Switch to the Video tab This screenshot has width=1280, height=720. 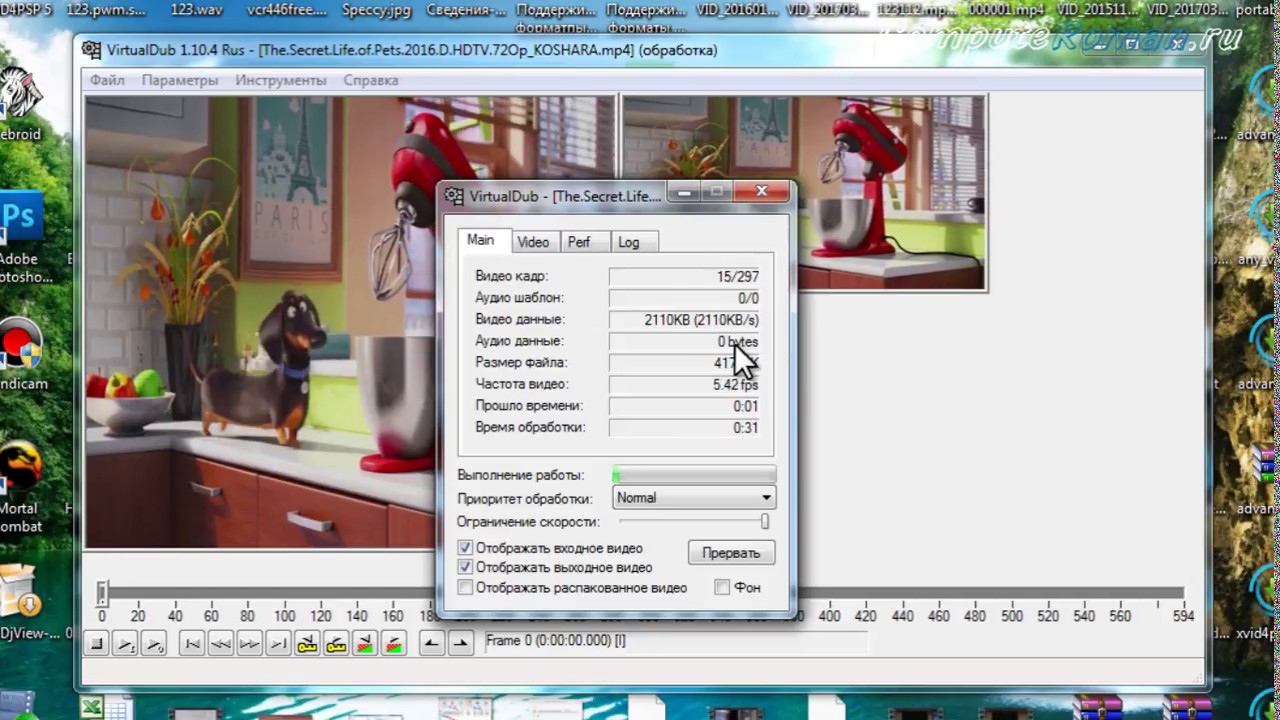click(533, 242)
